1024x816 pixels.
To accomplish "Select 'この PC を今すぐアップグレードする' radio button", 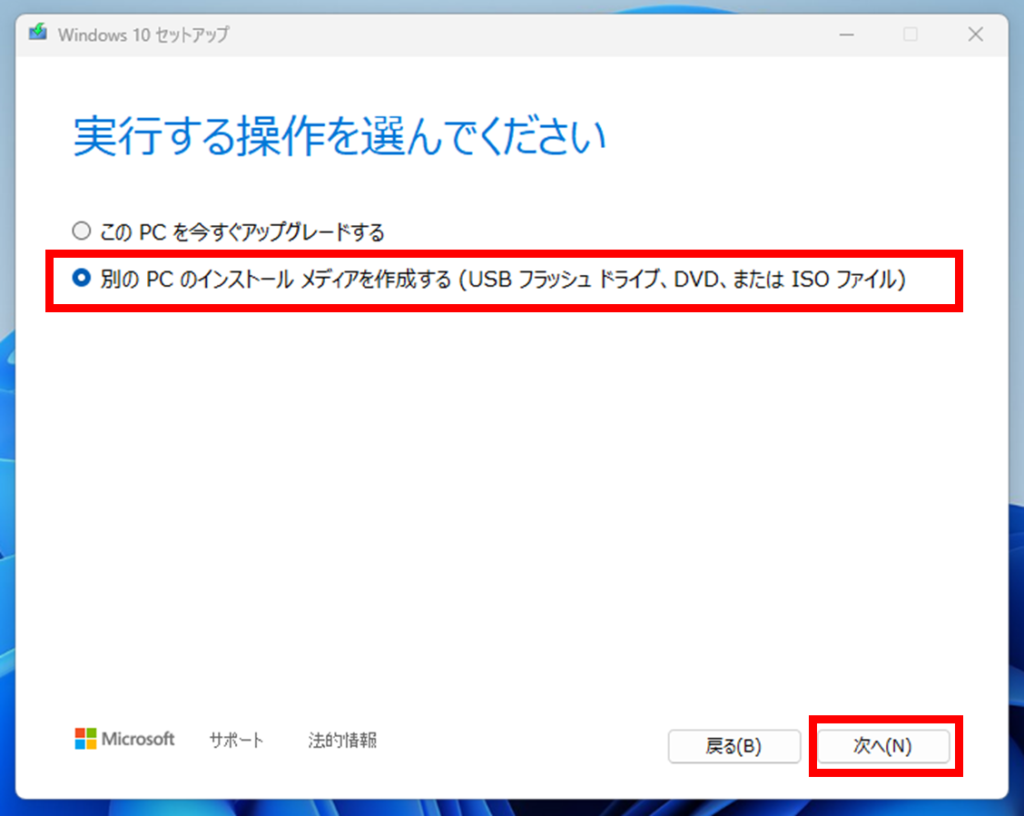I will click(81, 231).
